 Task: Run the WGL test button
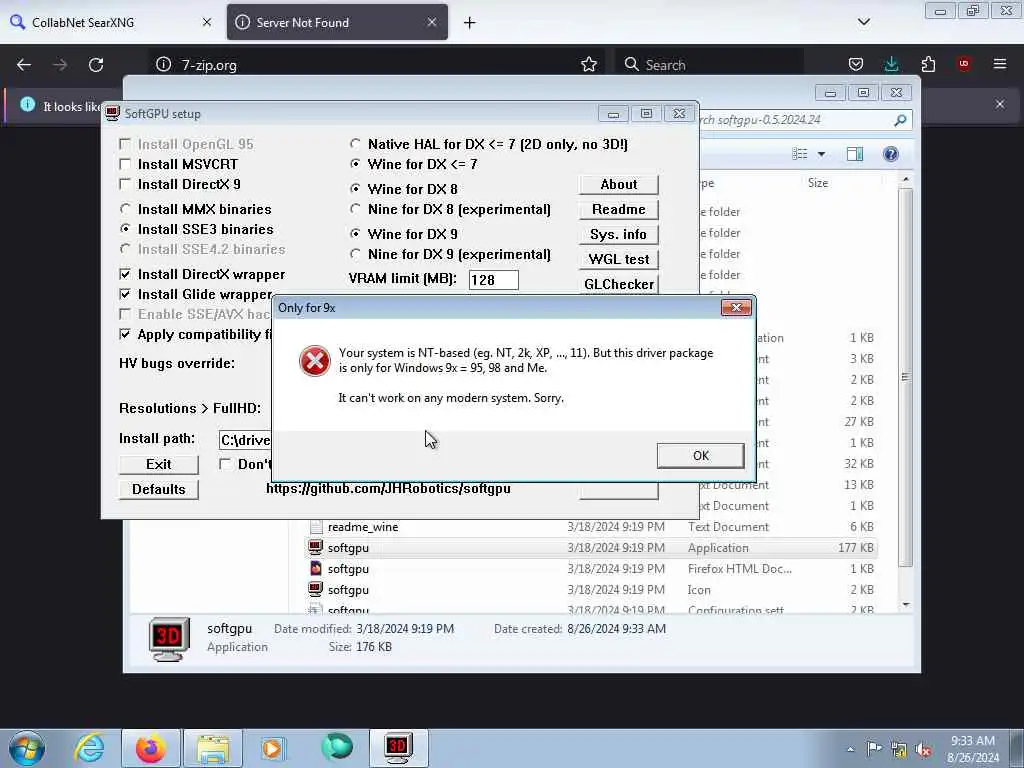[x=618, y=259]
